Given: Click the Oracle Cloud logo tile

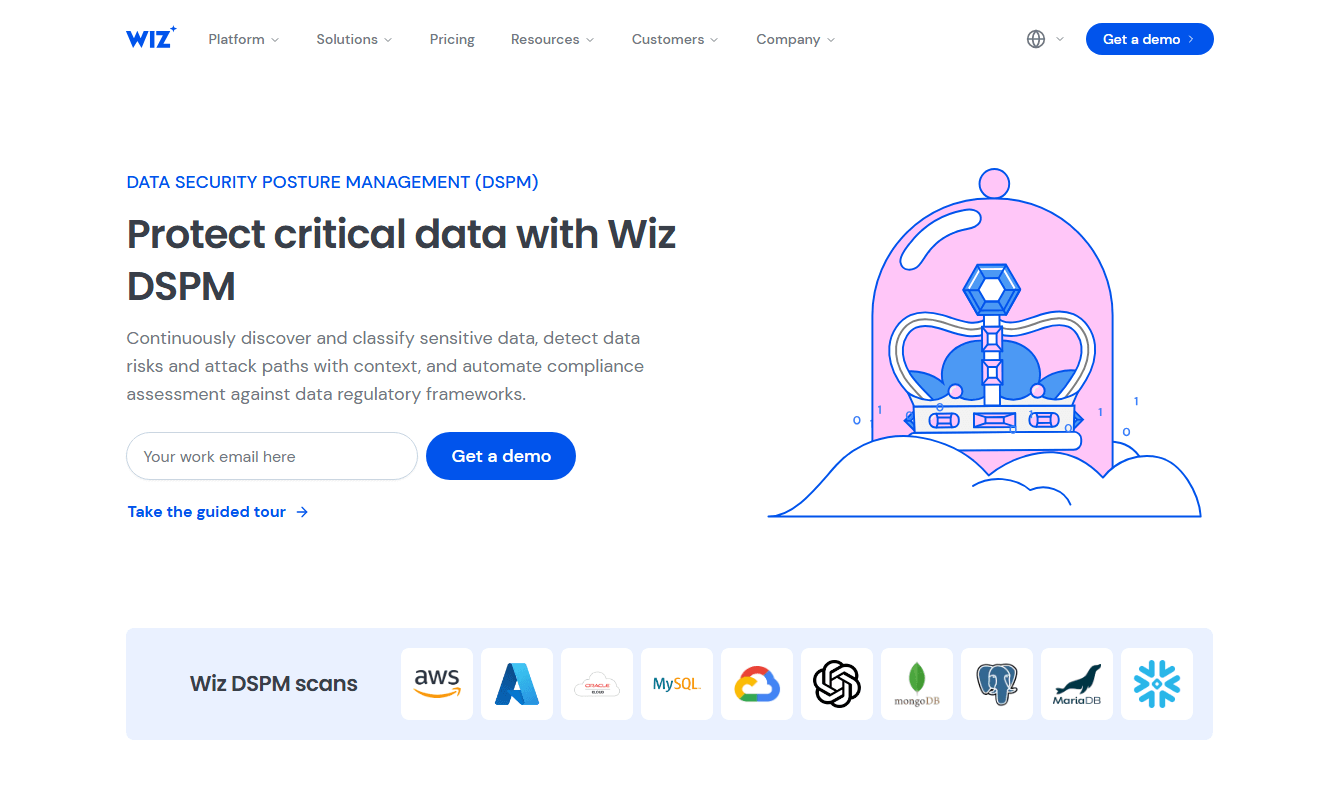Looking at the screenshot, I should [x=597, y=684].
